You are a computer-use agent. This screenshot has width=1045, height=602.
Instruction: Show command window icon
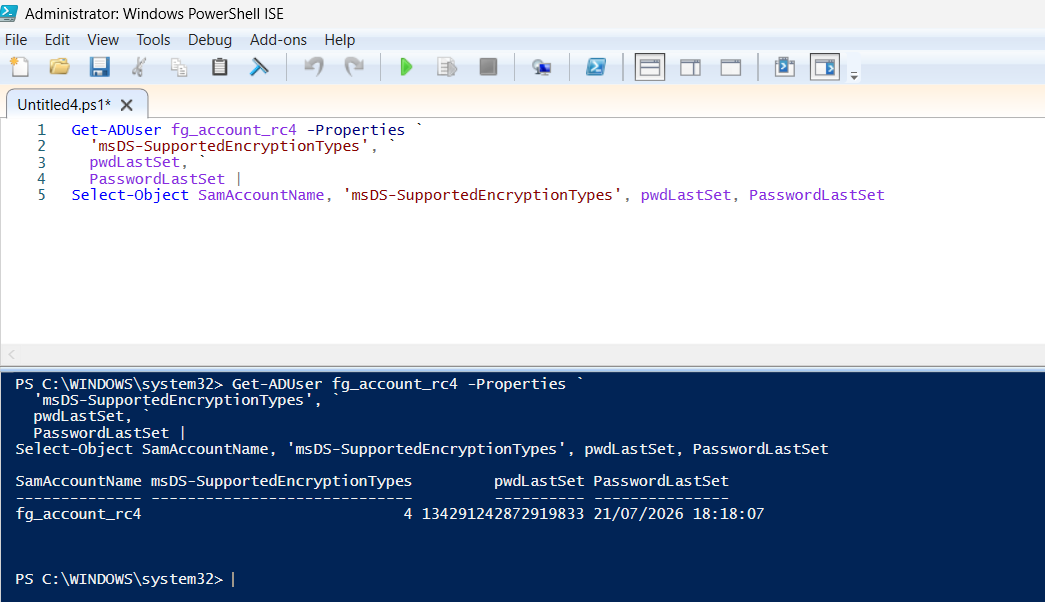tap(784, 67)
